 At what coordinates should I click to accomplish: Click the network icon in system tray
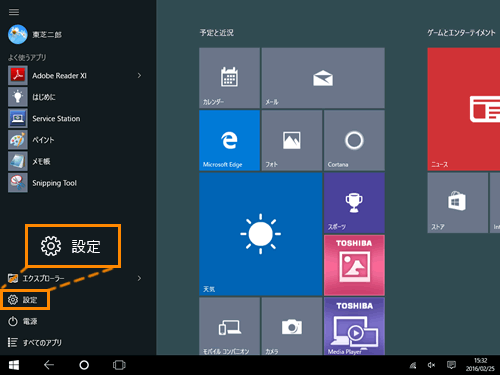click(413, 365)
